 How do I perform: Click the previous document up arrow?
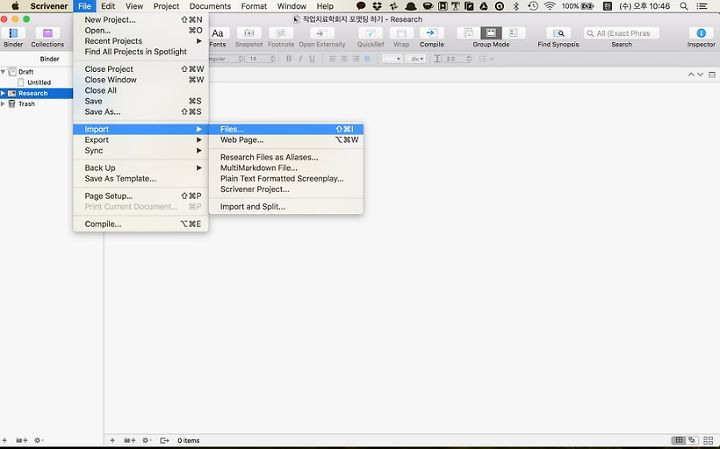[691, 74]
